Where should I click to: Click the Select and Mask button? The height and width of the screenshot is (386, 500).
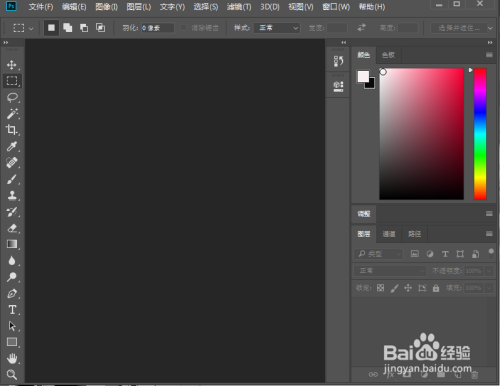pos(459,28)
